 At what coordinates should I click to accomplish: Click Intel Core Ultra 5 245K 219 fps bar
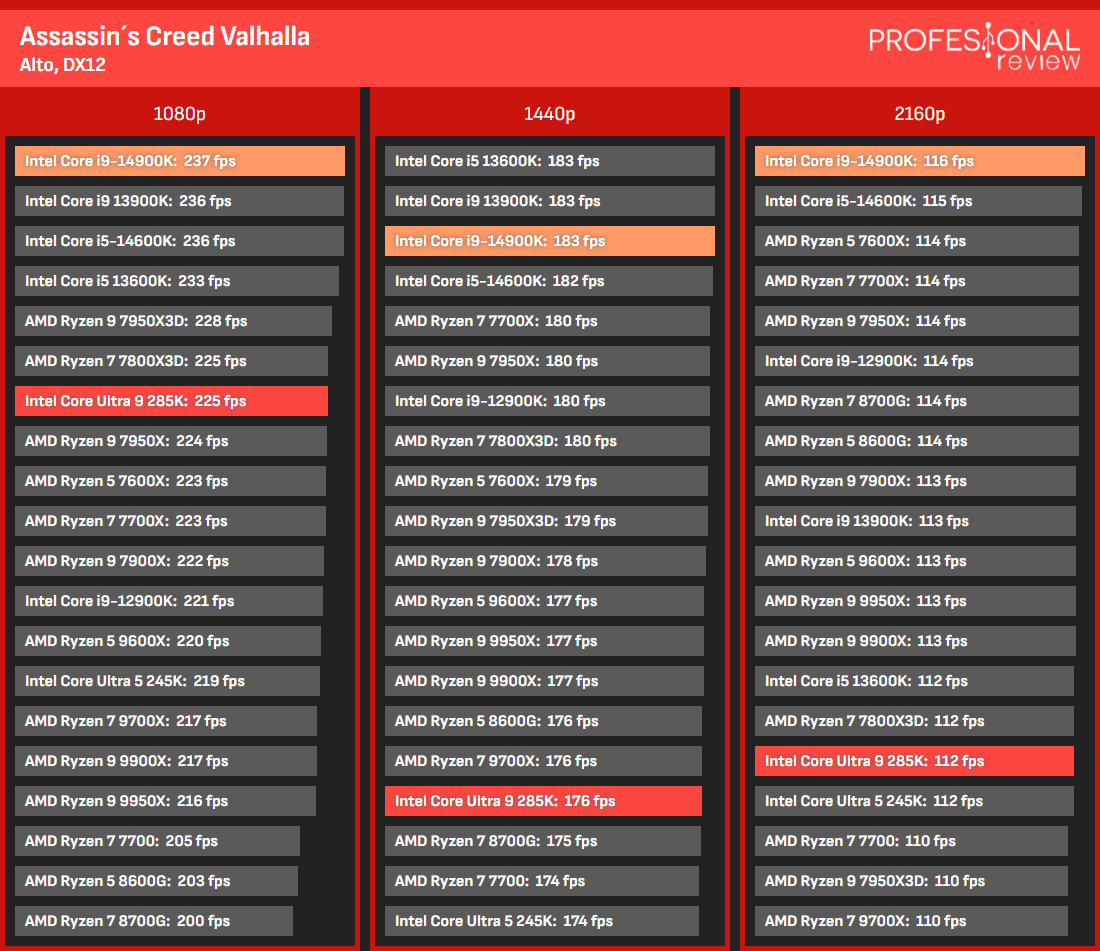168,681
